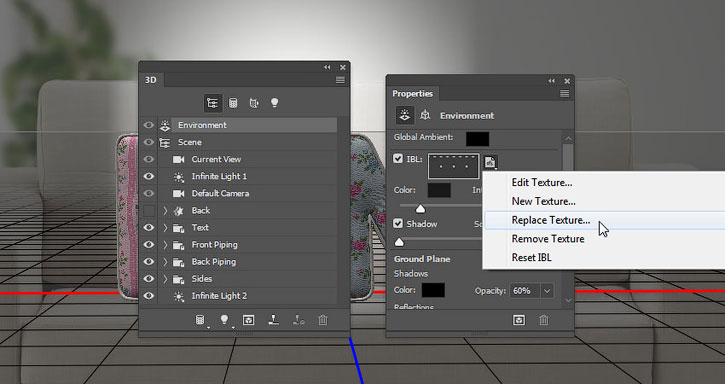Open the IBL Color swatch
Viewport: 725px width, 384px height.
(439, 190)
